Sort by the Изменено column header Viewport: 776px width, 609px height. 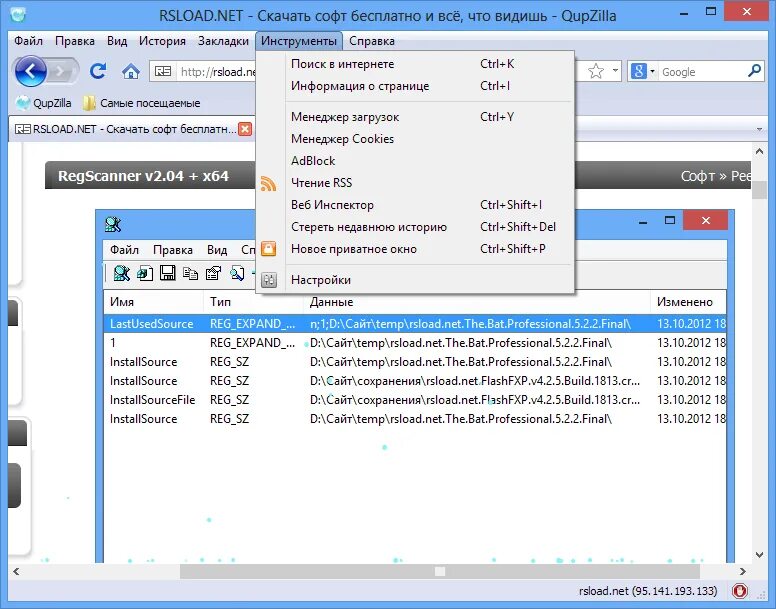click(688, 302)
